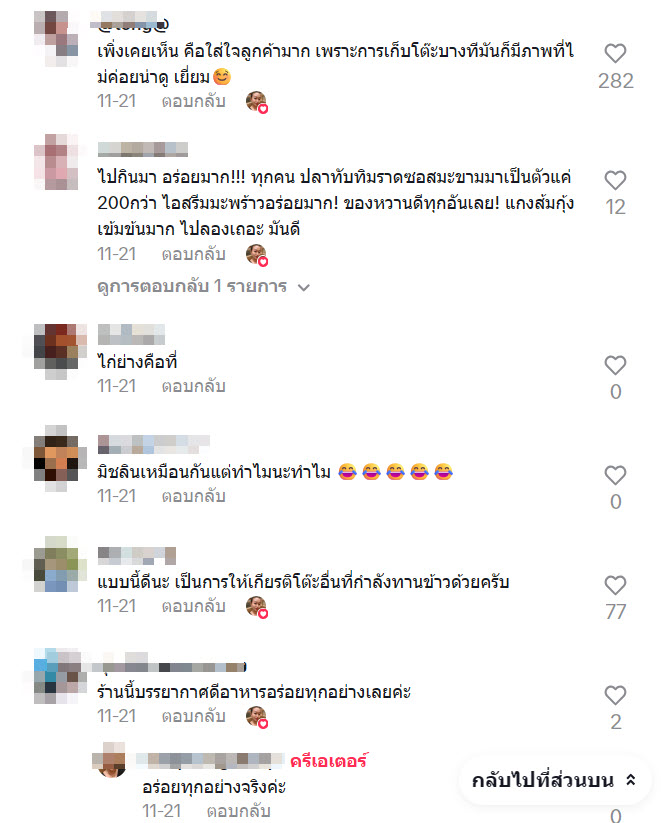This screenshot has width=671, height=823.
Task: Reply to the first comment with 282 likes
Action: click(x=193, y=101)
